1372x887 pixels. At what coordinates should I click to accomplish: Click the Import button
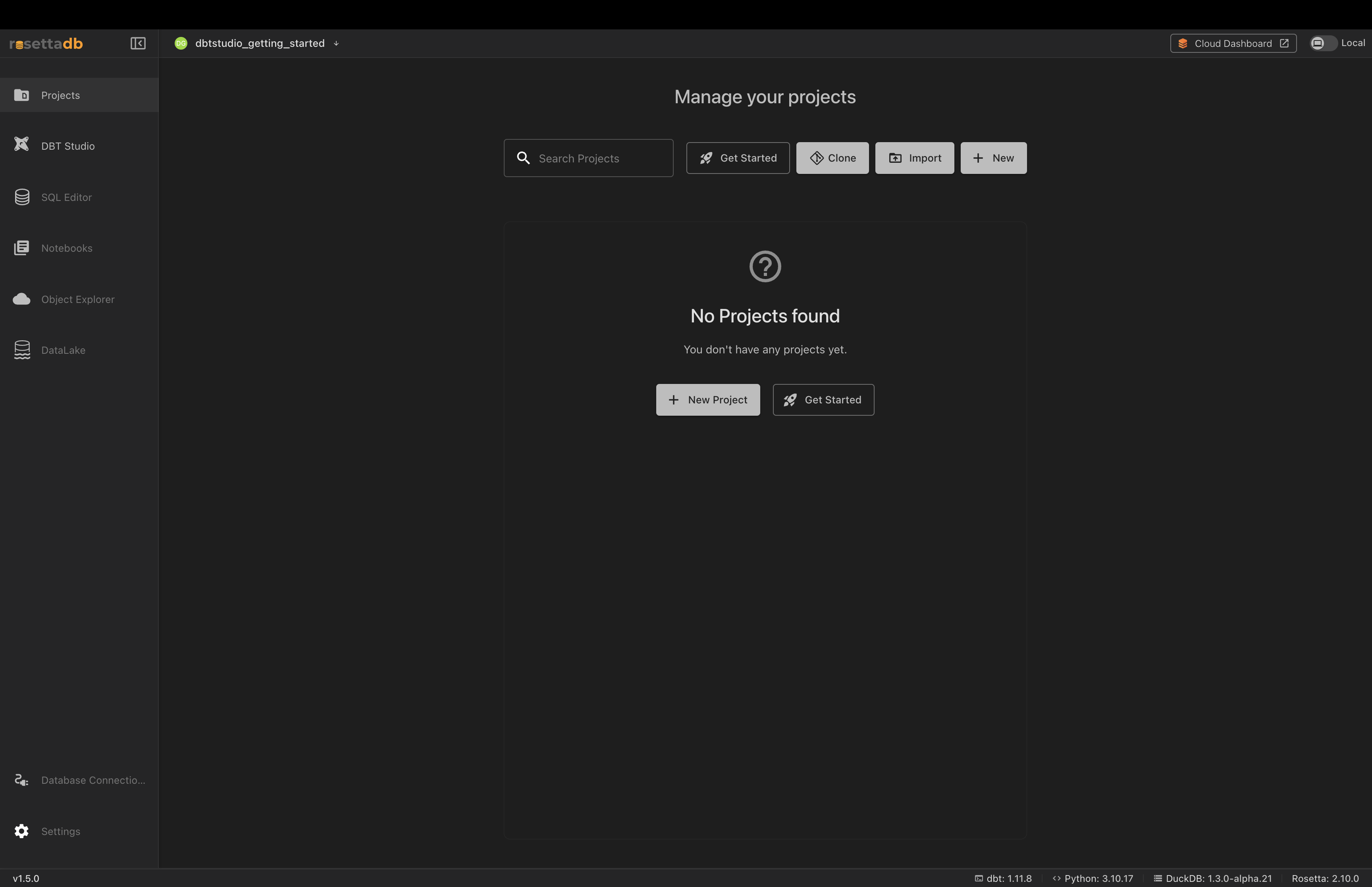point(914,158)
